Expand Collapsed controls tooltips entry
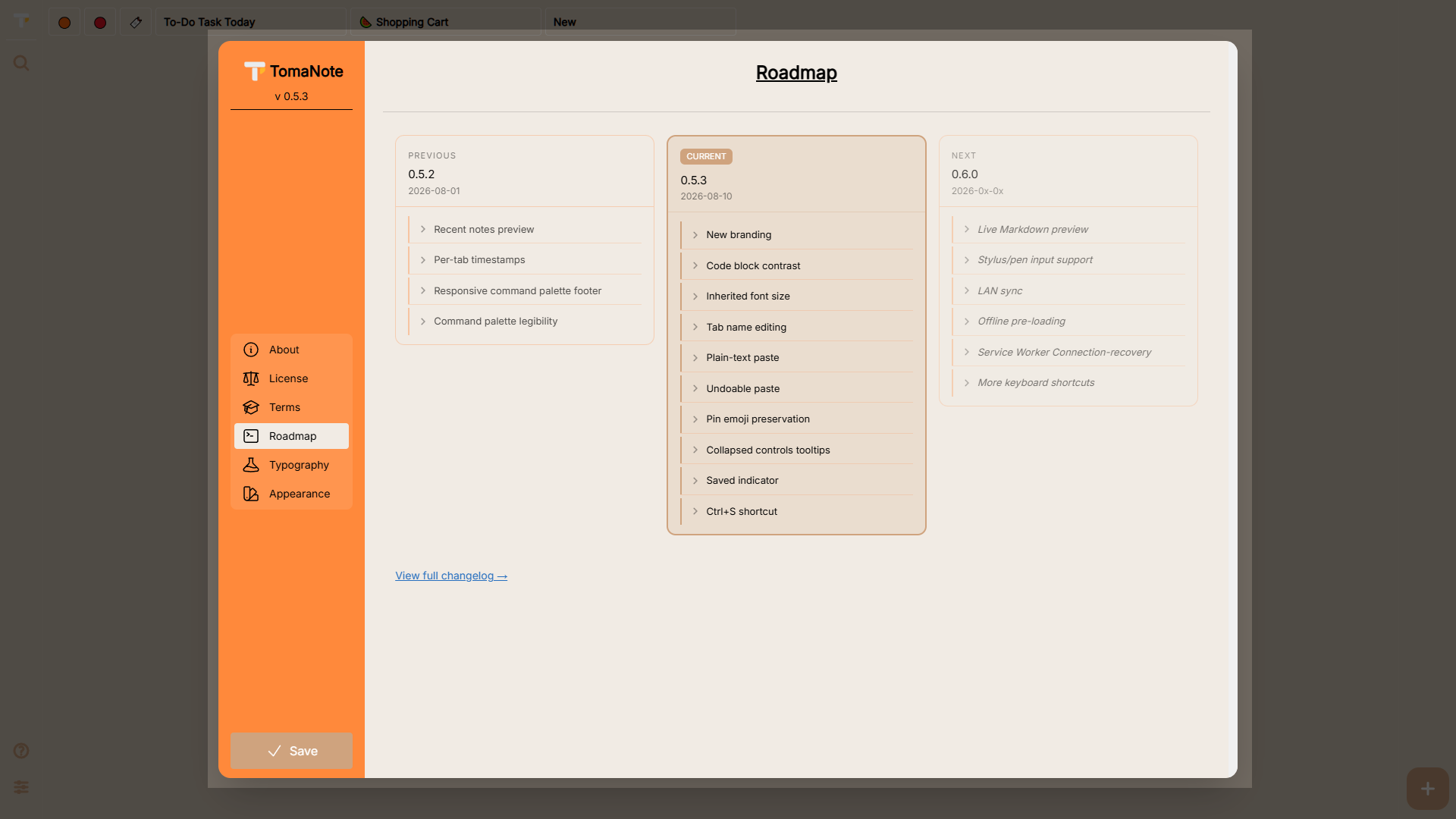 (x=797, y=450)
